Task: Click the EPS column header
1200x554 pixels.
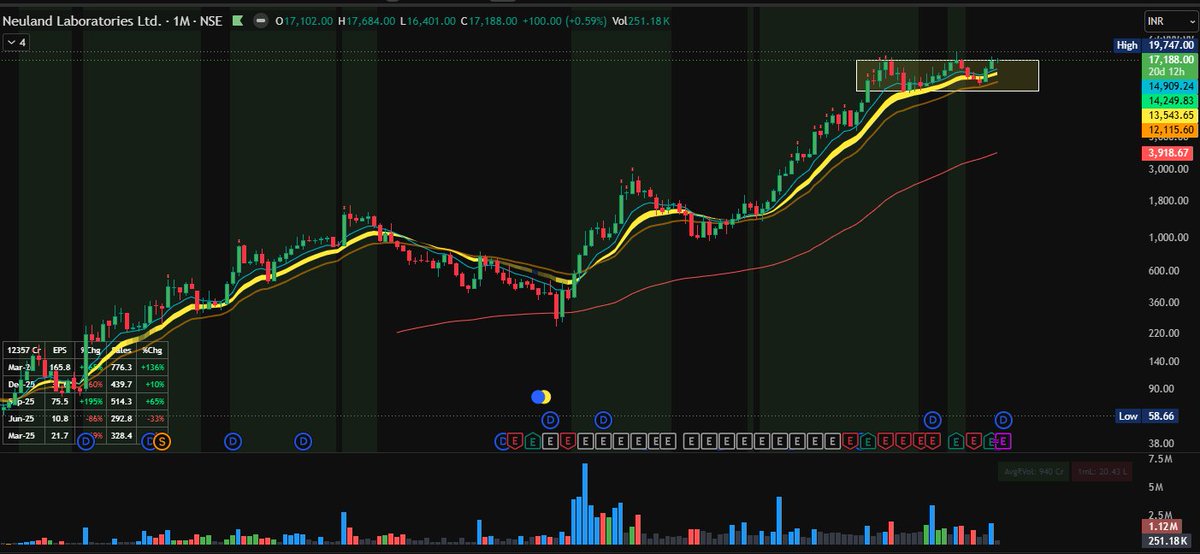Action: pyautogui.click(x=62, y=349)
